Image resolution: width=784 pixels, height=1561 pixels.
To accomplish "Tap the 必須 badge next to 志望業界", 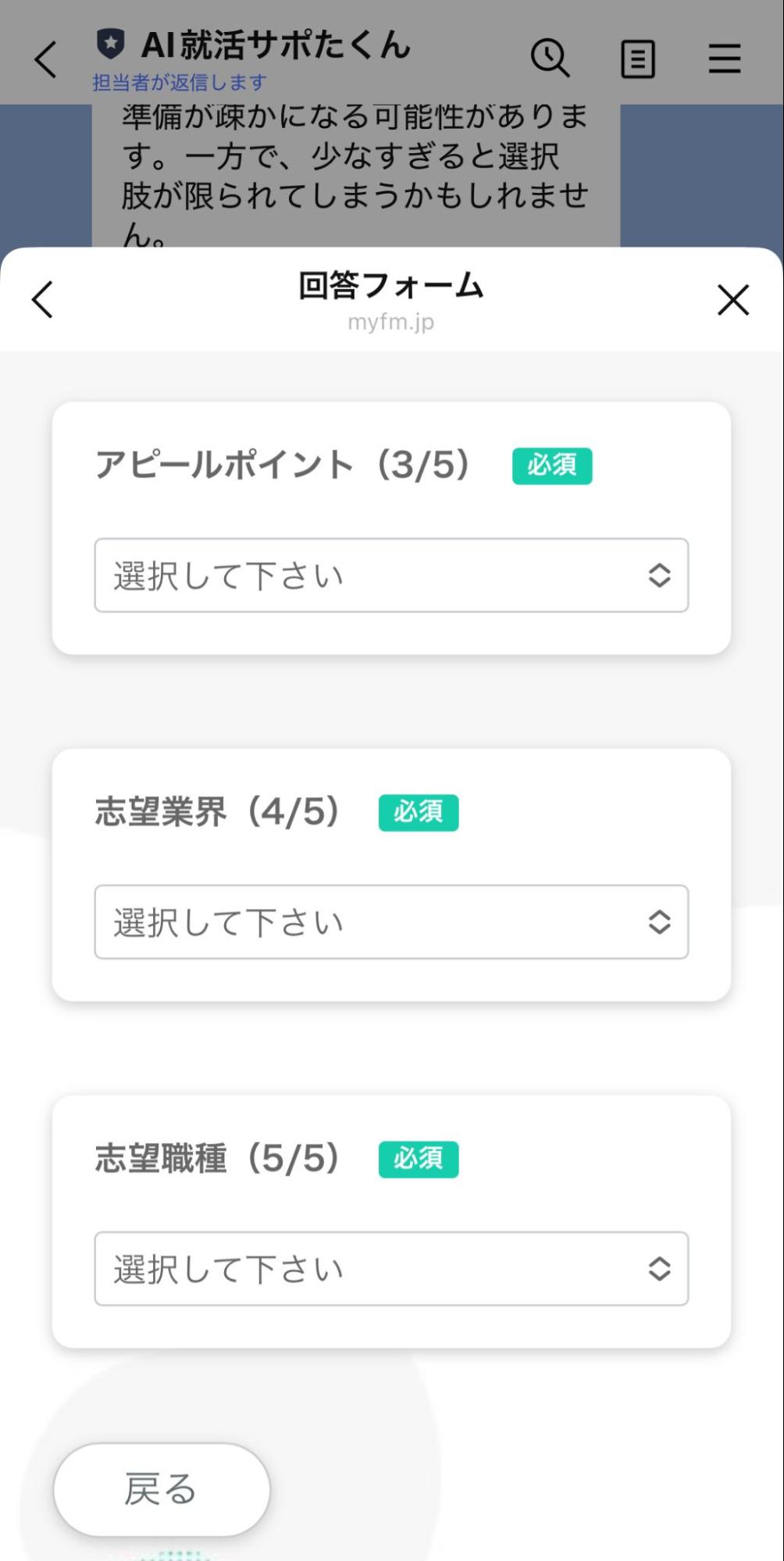I will pyautogui.click(x=419, y=813).
